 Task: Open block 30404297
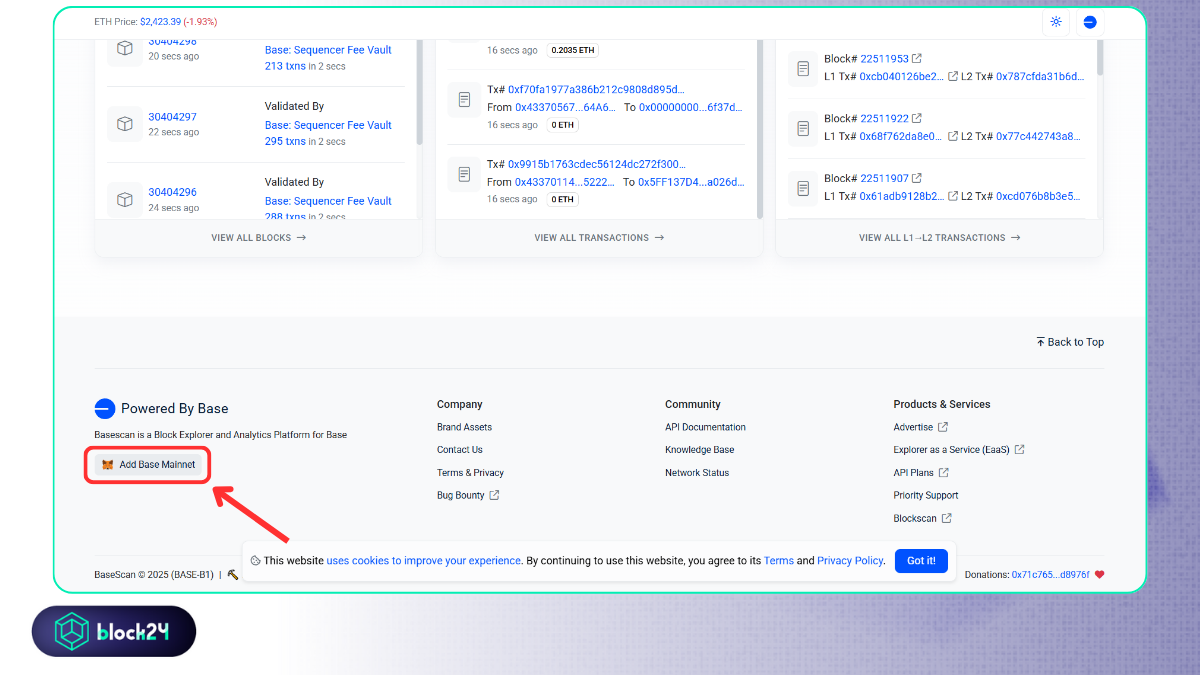[173, 117]
